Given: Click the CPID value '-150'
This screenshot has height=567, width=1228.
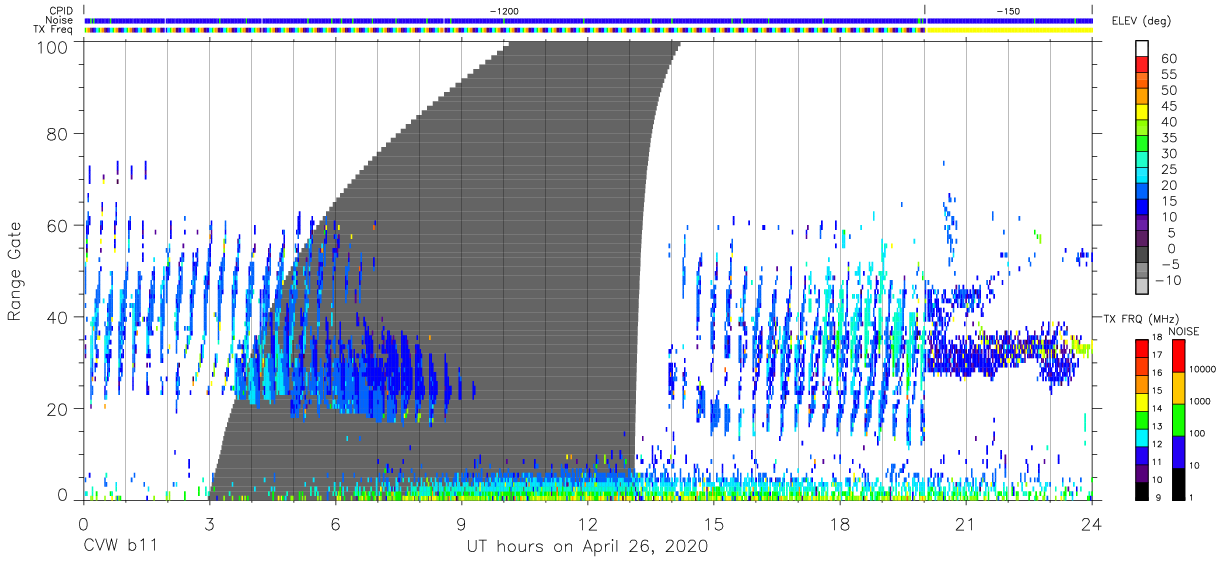Looking at the screenshot, I should [x=1007, y=10].
